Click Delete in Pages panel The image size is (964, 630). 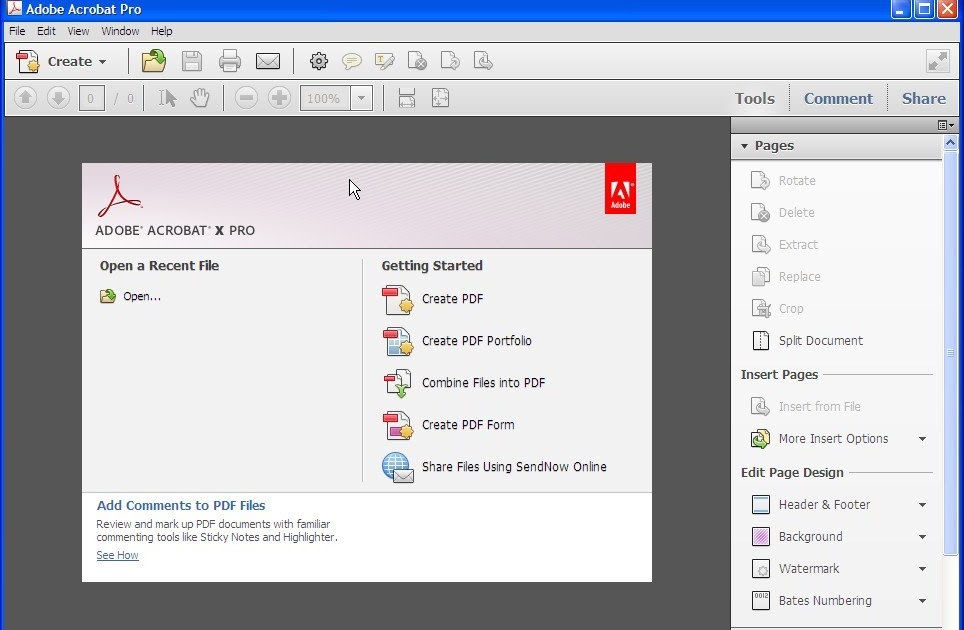[x=783, y=213]
